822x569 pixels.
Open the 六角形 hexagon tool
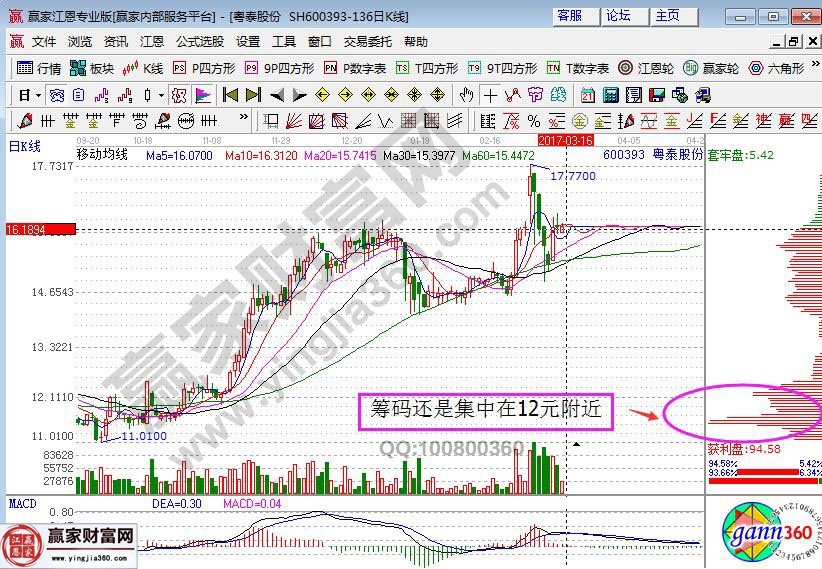(x=774, y=68)
